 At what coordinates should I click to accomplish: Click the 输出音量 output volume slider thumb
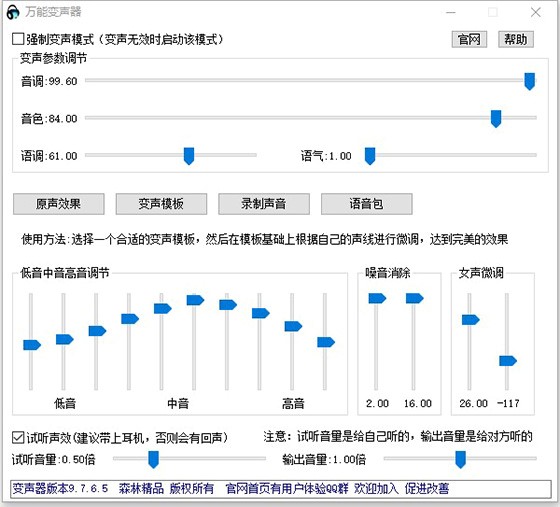[x=461, y=460]
